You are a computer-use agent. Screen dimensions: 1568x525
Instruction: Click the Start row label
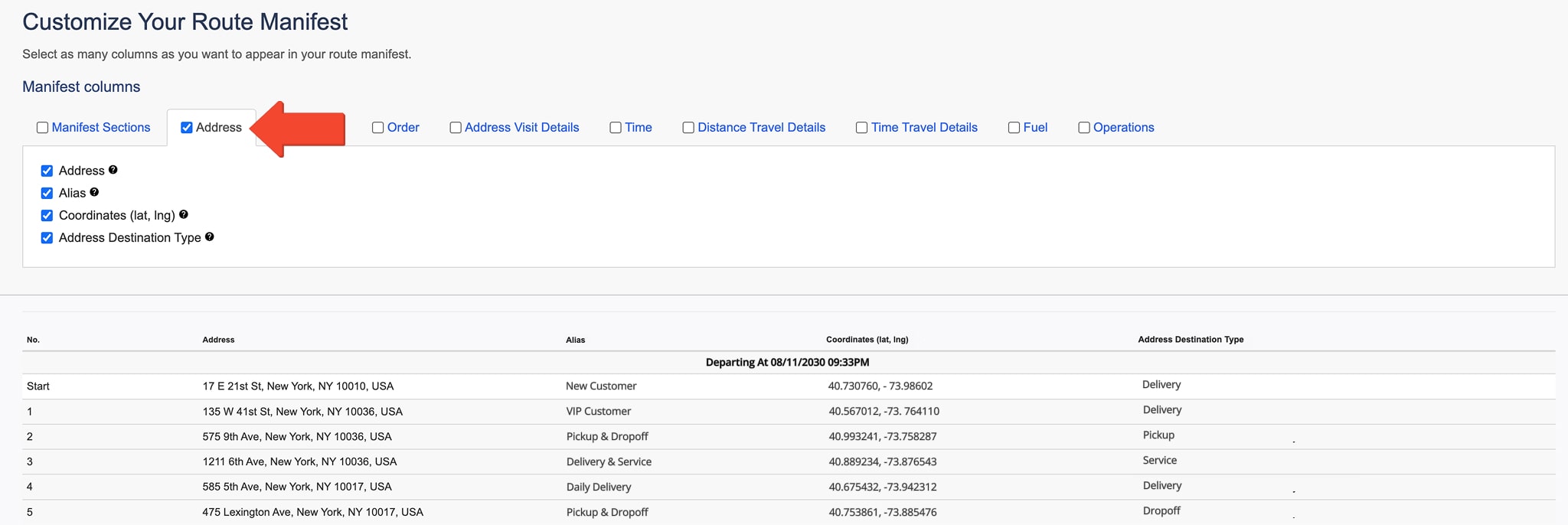tap(38, 386)
